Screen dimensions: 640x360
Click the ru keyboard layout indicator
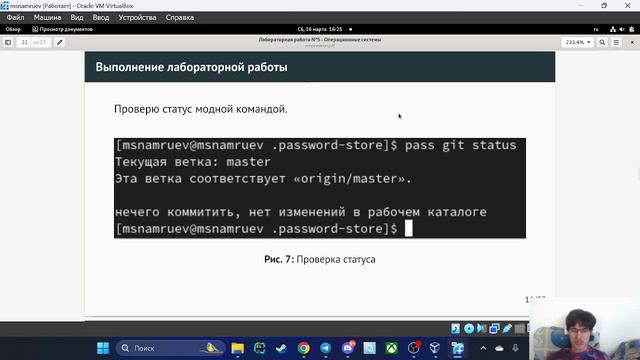click(596, 29)
